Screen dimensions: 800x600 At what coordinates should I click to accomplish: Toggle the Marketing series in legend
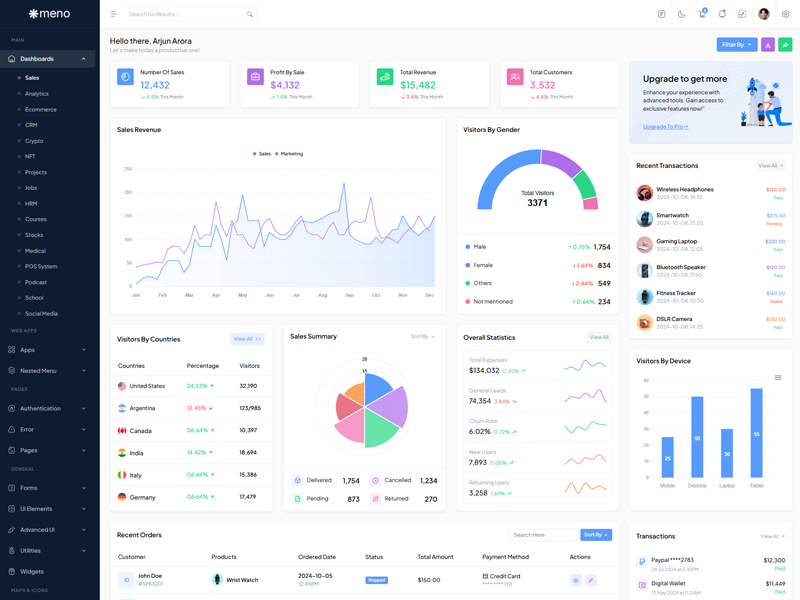[288, 154]
